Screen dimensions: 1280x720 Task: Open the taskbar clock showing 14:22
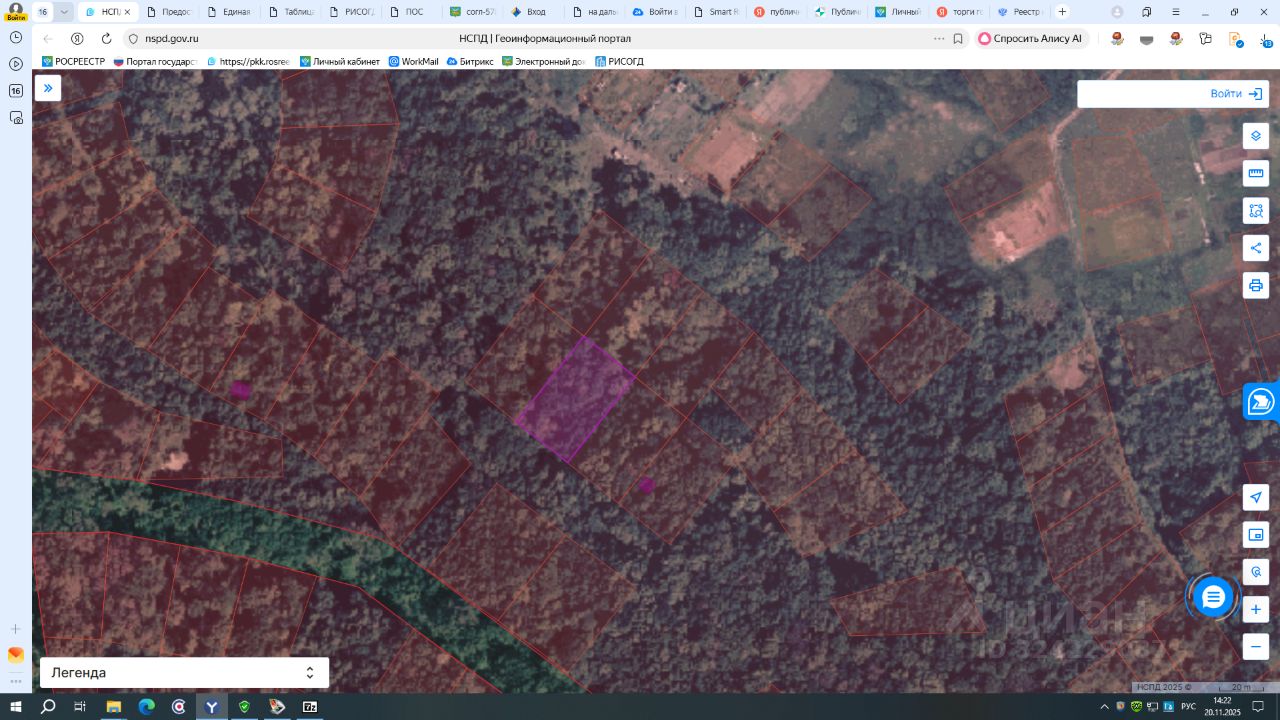pos(1222,706)
